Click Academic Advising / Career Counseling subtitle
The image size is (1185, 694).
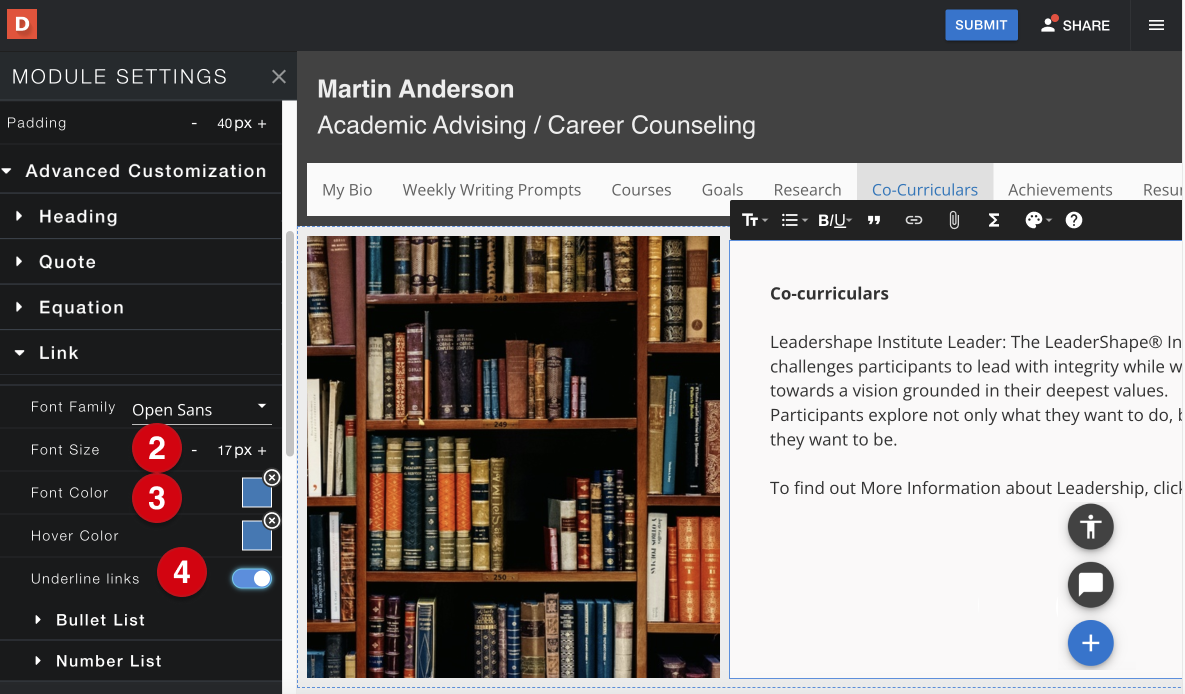(536, 125)
